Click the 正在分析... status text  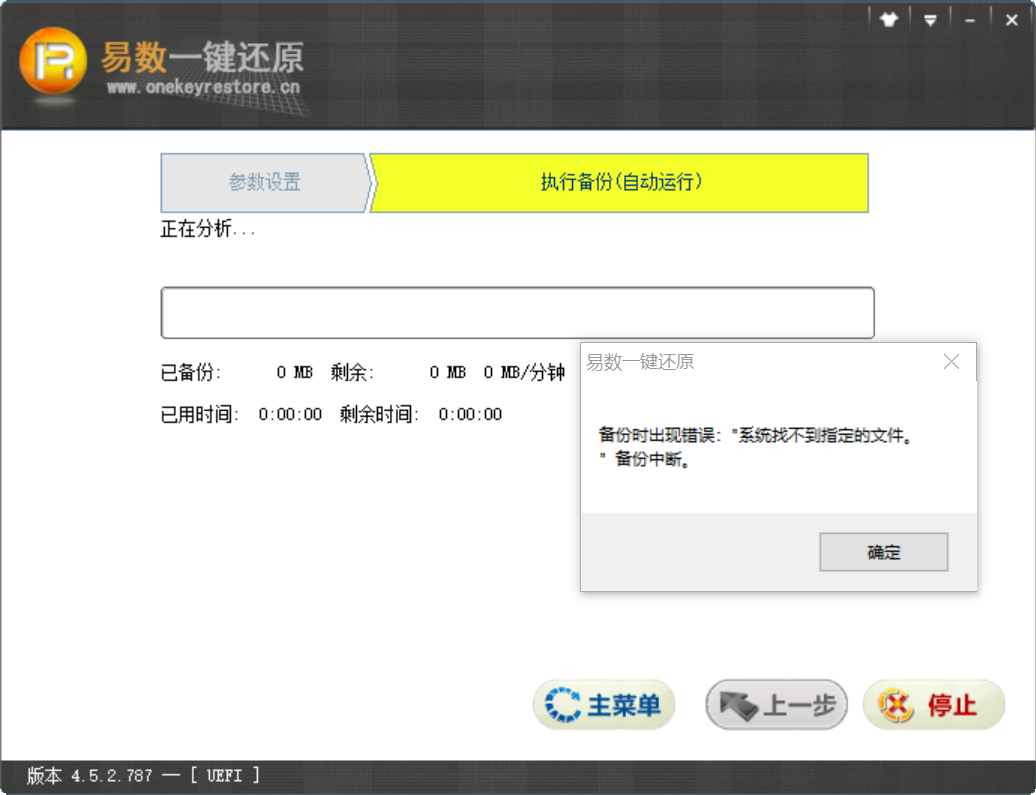207,229
